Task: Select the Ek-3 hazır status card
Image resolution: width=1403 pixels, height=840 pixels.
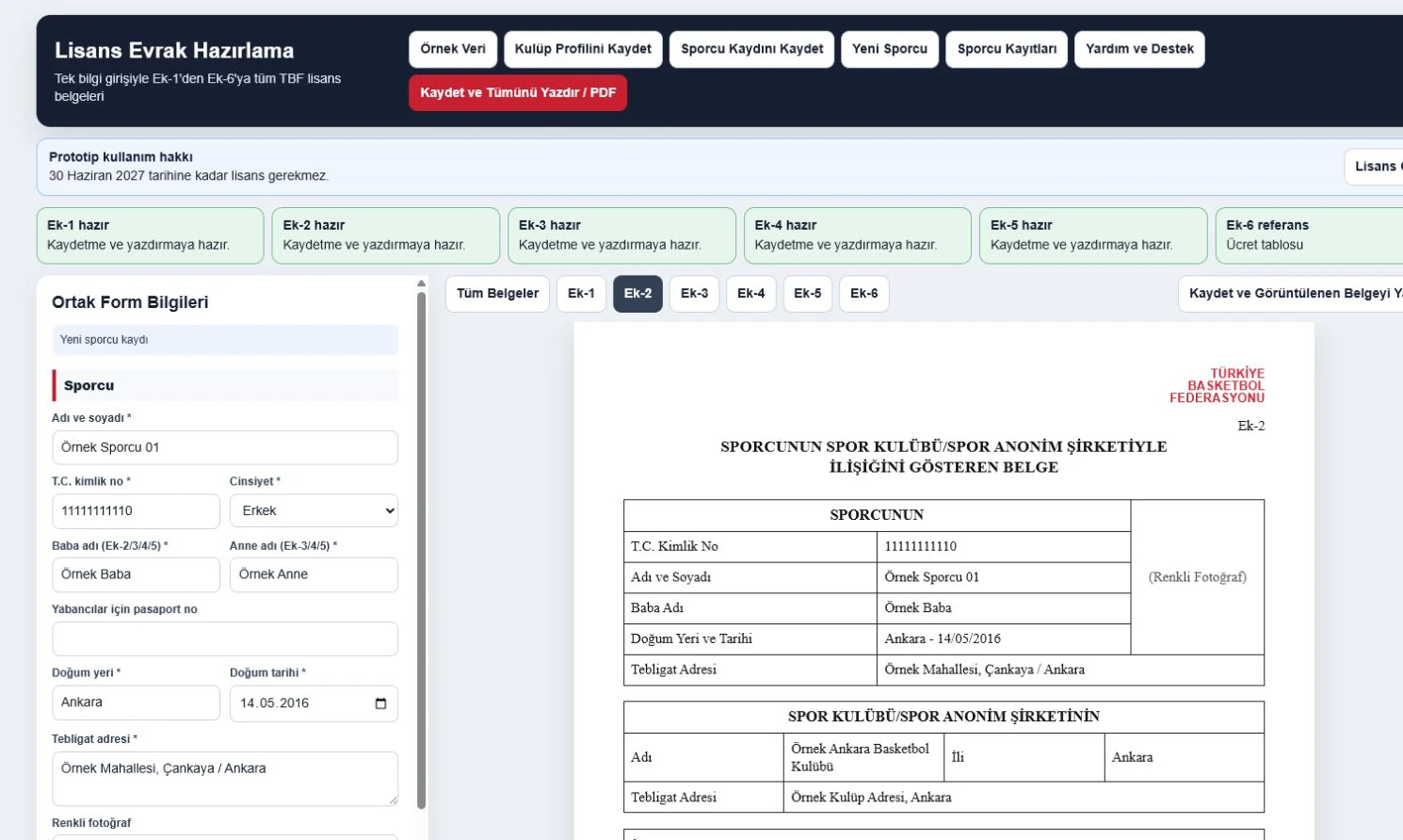Action: click(x=621, y=235)
